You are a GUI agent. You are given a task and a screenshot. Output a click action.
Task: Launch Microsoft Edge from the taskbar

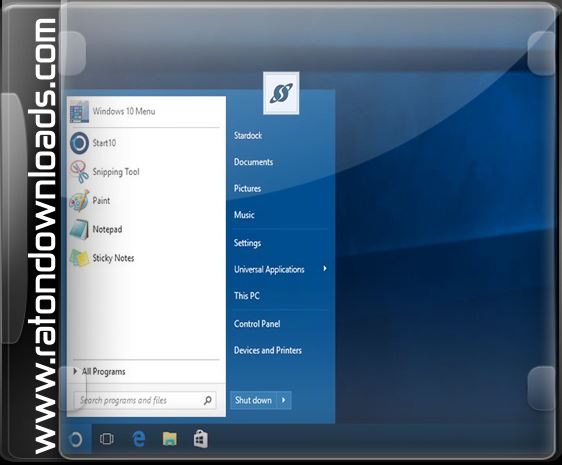[139, 439]
